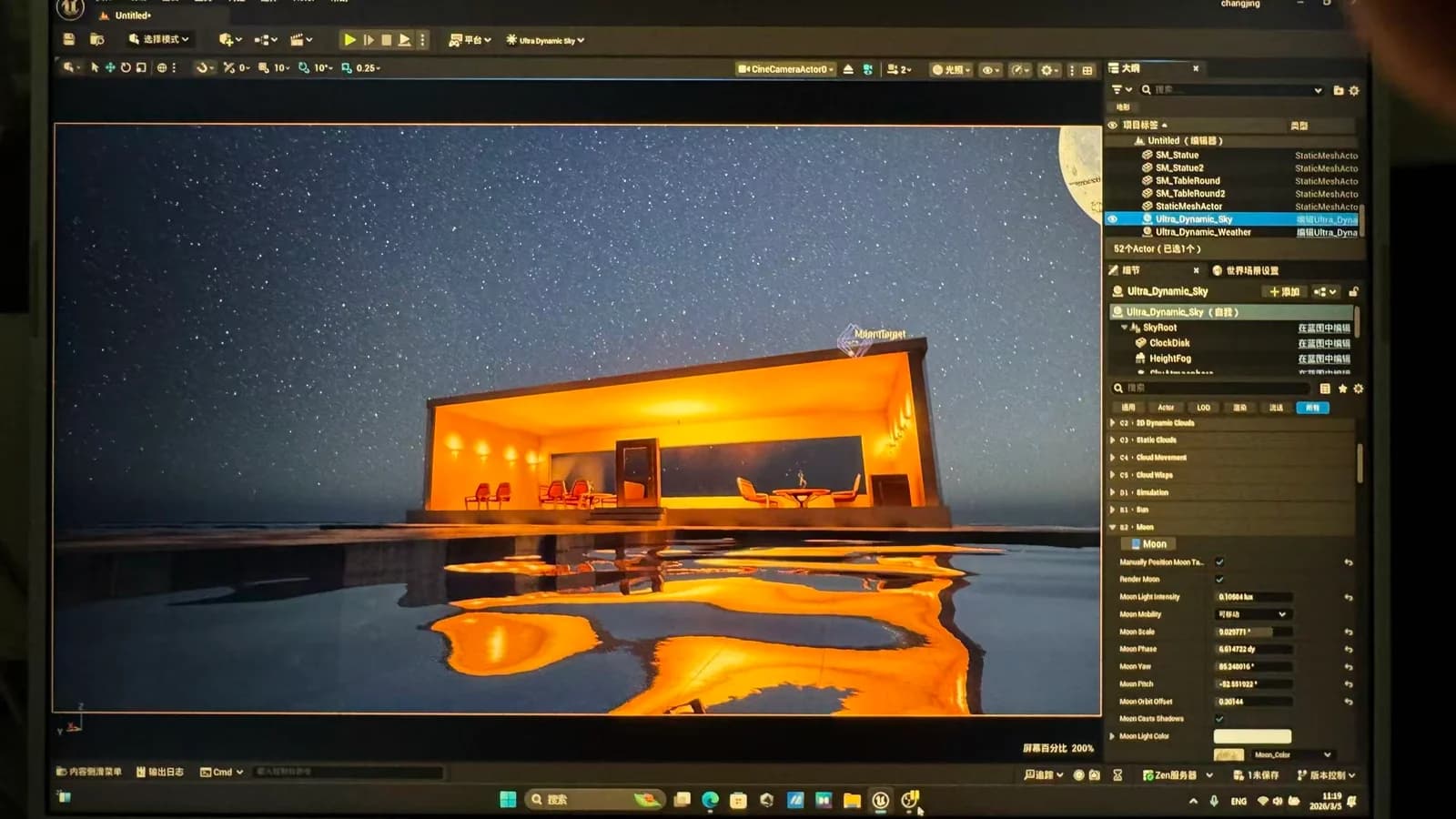Select Ultra_Dynamic_Weather in the outliner
This screenshot has height=819, width=1456.
tap(1203, 232)
